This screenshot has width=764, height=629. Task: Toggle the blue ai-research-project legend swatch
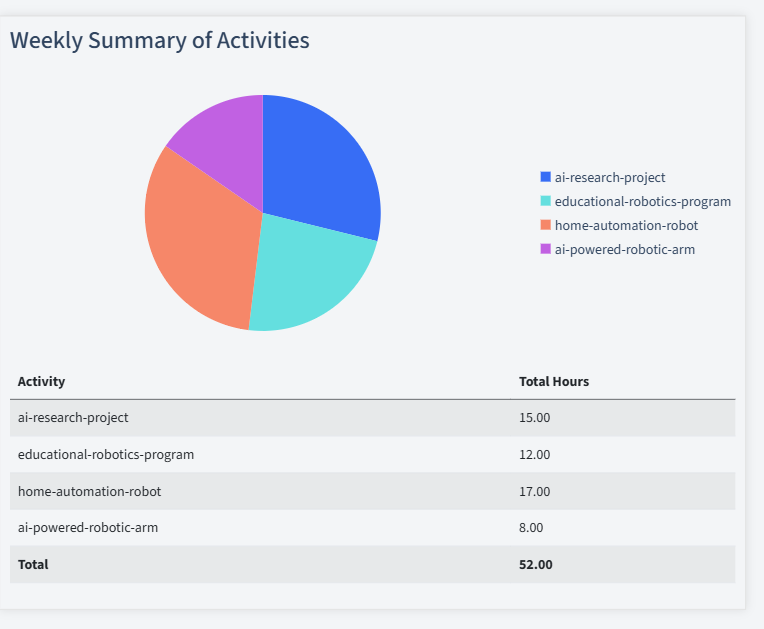545,177
